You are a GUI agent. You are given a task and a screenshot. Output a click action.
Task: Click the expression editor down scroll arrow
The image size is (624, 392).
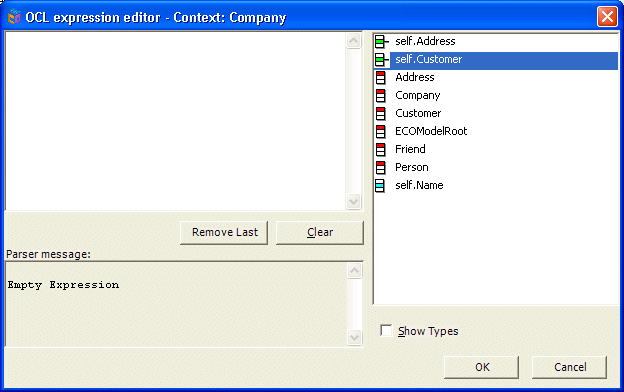click(x=353, y=201)
